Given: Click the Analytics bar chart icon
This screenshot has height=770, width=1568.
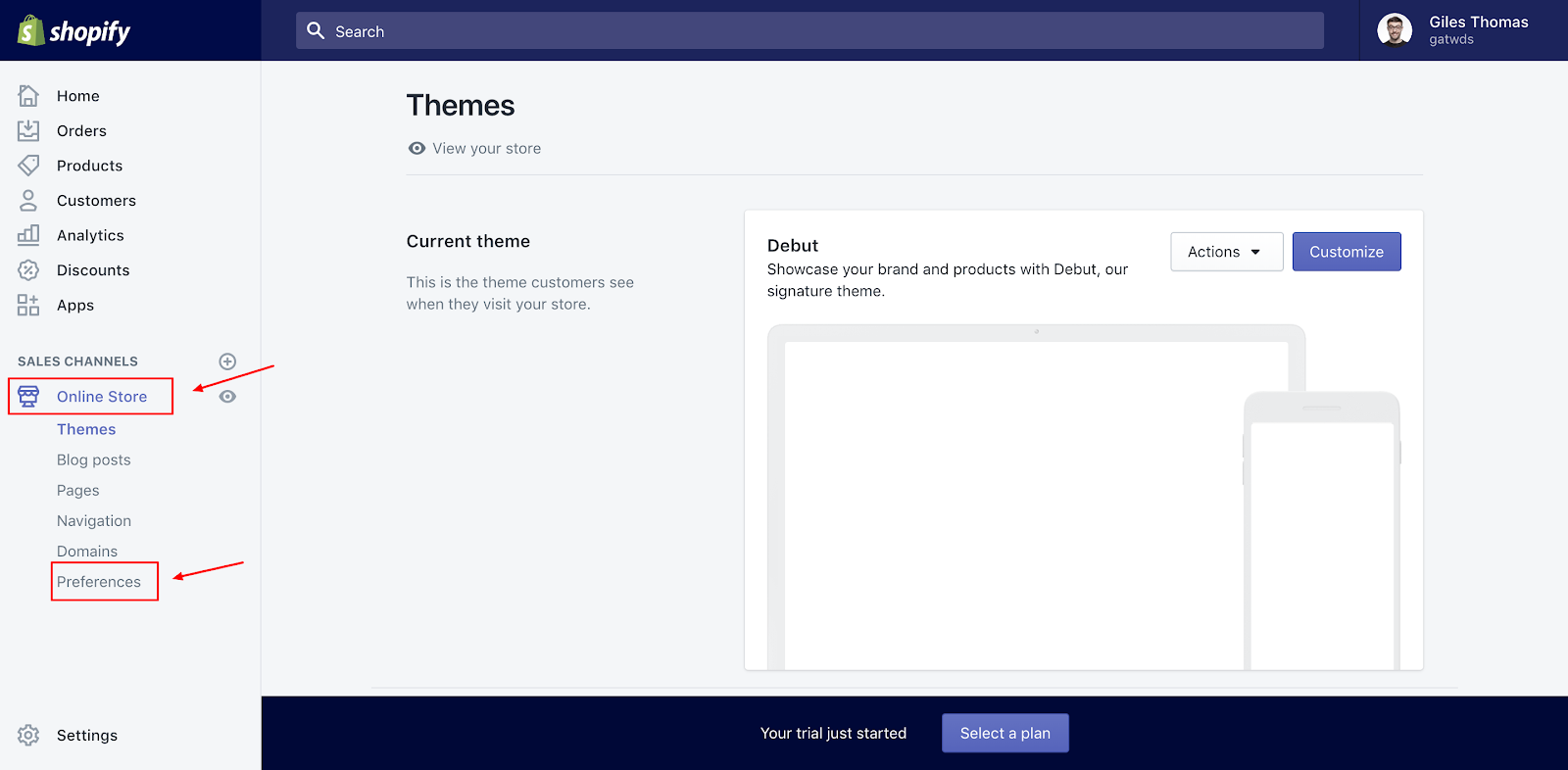Looking at the screenshot, I should point(28,234).
